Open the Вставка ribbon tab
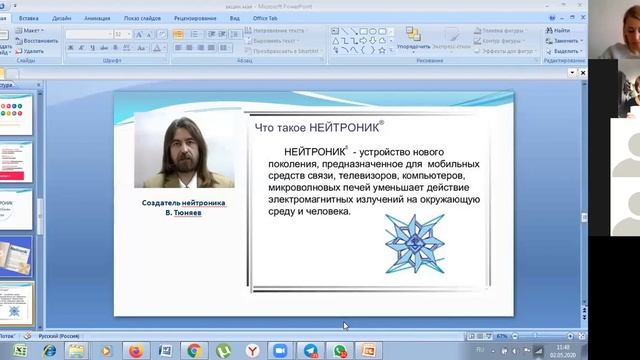640x360 pixels. tap(28, 18)
